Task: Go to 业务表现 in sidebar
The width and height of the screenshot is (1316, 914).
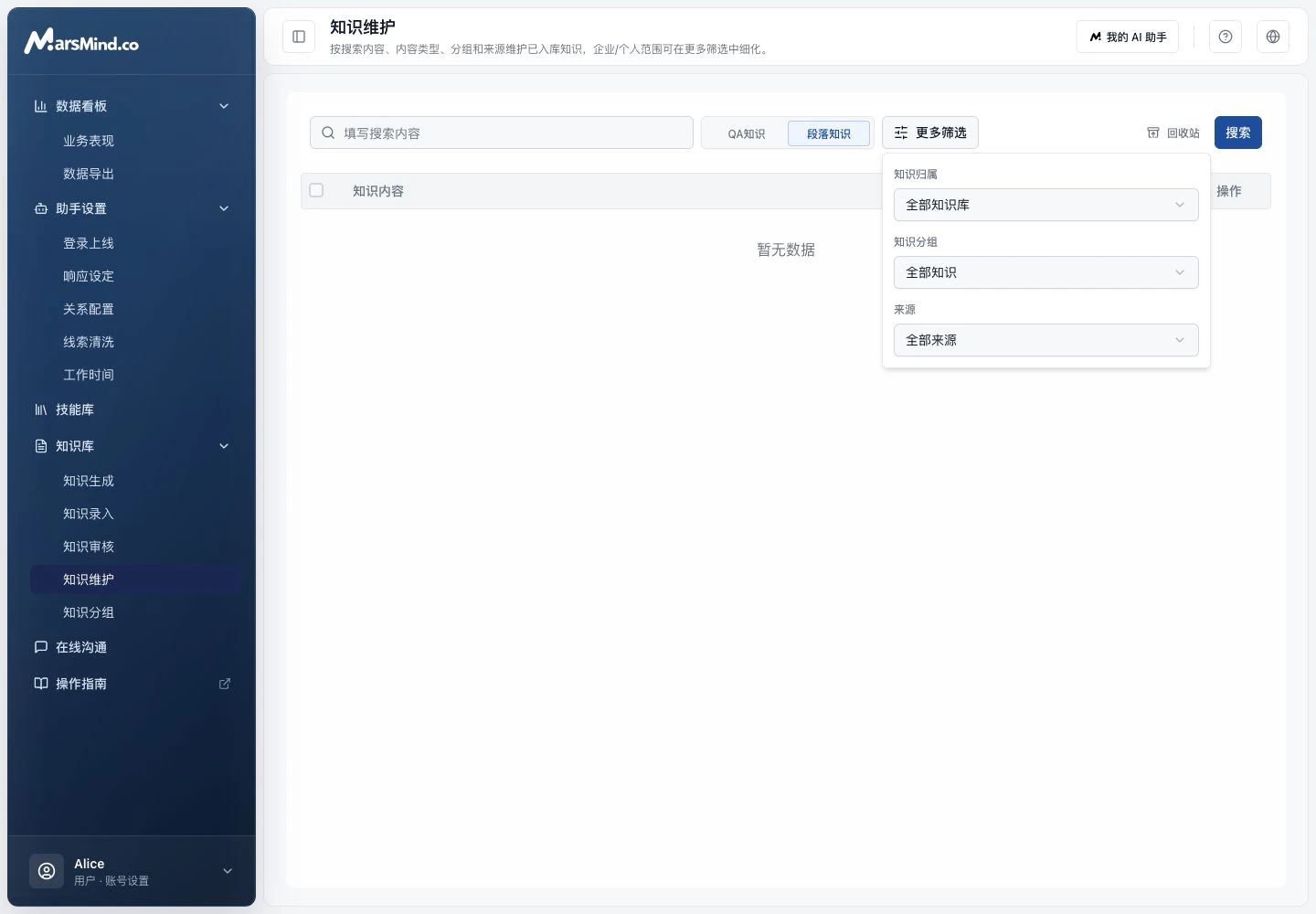Action: pos(135,141)
